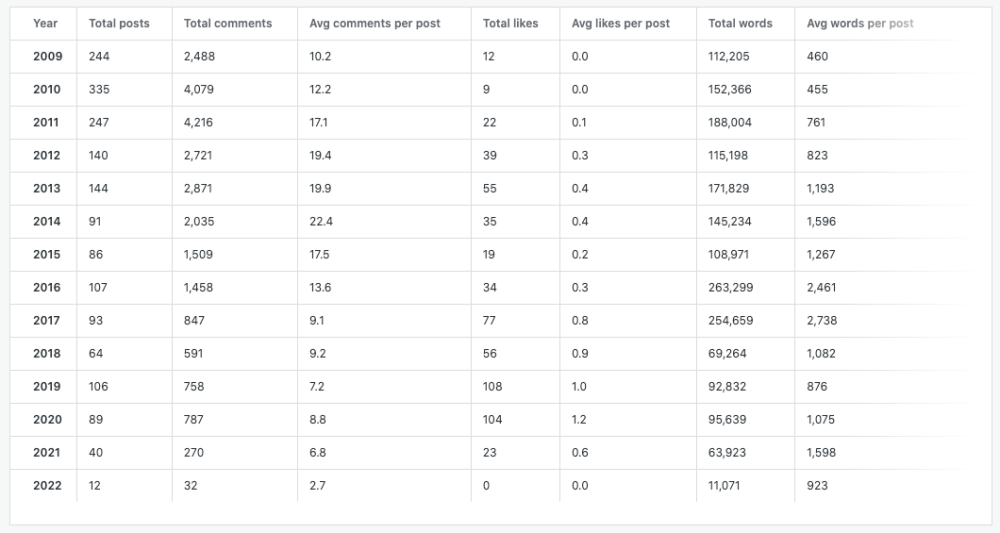Screen dimensions: 1000x533
Task: Select the 2014 year row label
Action: (x=47, y=221)
